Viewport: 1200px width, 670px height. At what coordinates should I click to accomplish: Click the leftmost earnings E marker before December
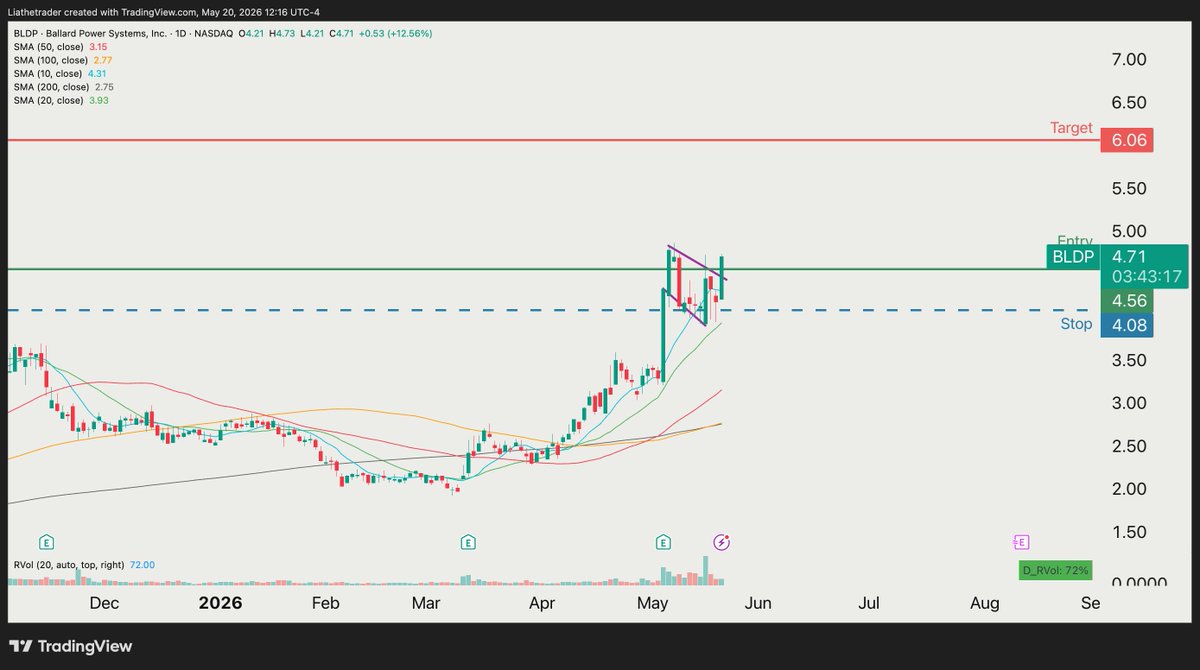tap(46, 542)
